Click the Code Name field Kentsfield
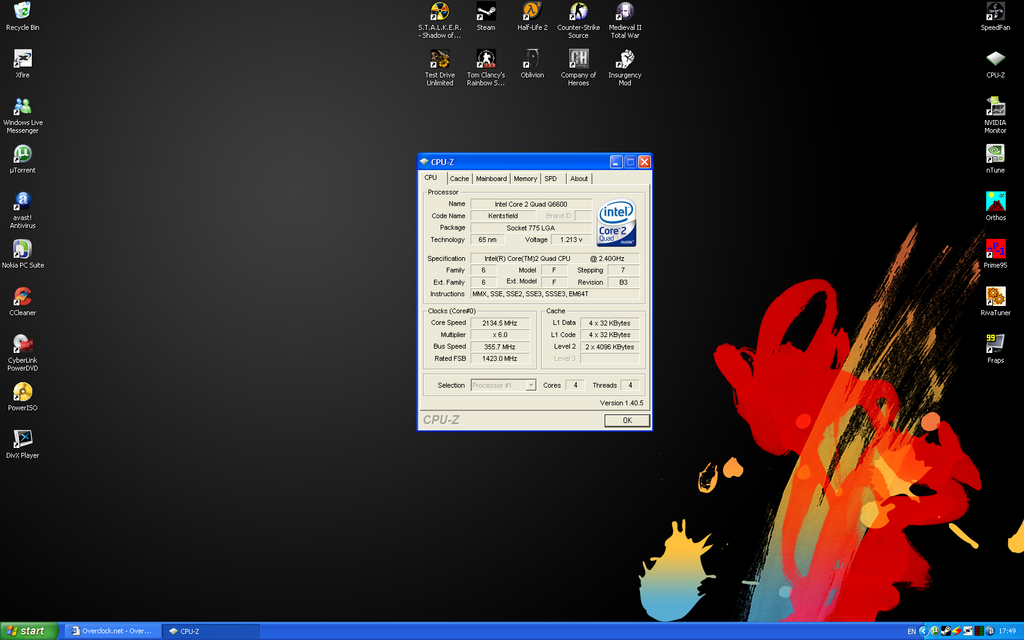This screenshot has width=1024, height=640. [x=503, y=216]
